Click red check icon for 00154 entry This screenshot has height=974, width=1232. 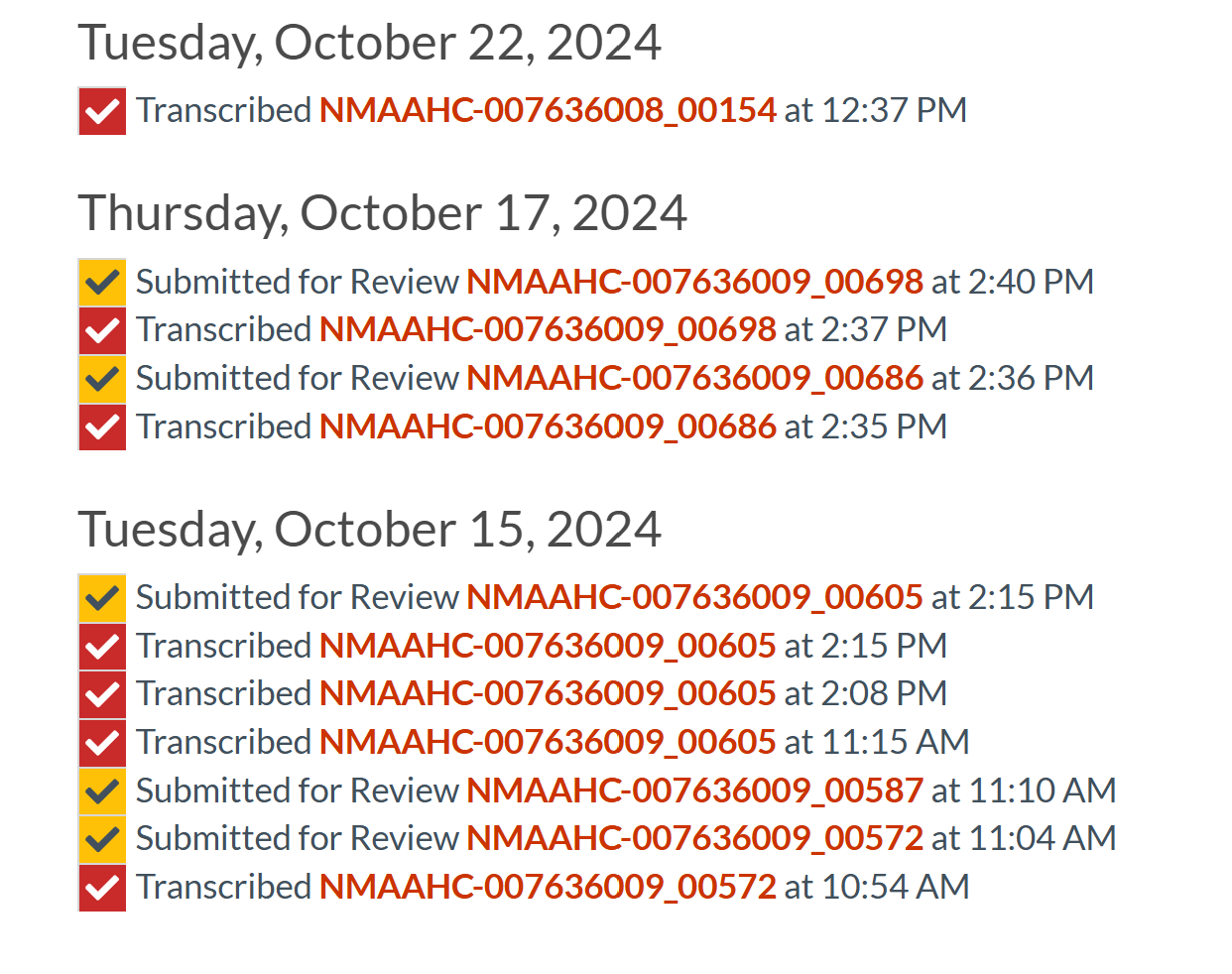pyautogui.click(x=102, y=111)
